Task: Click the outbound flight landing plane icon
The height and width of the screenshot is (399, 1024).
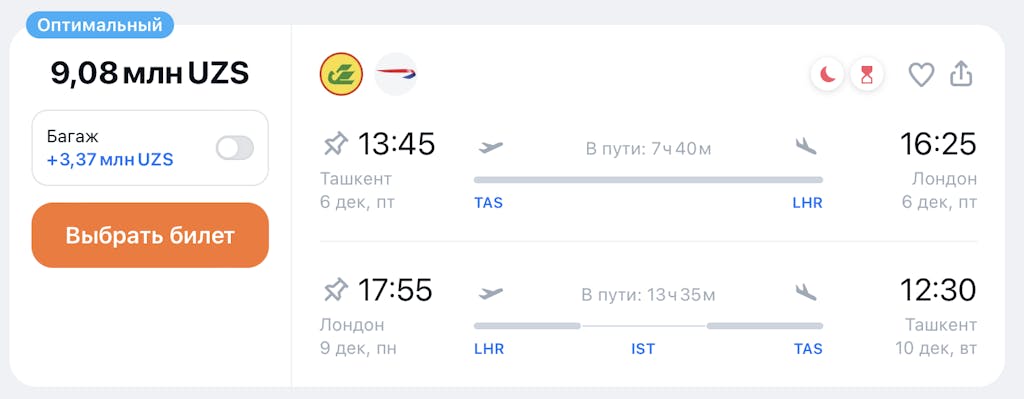Action: 807,147
